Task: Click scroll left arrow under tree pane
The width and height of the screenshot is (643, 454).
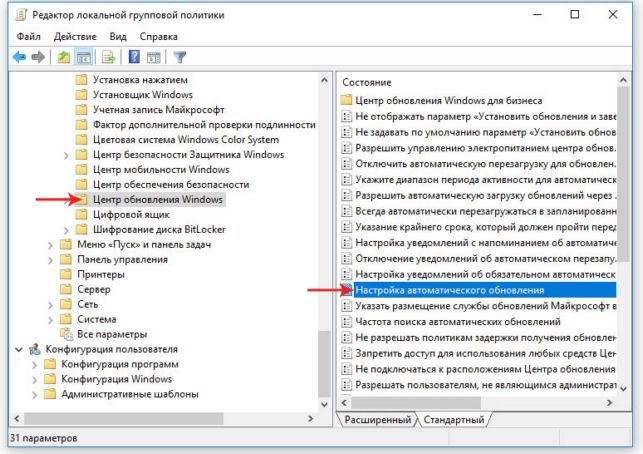Action: [16, 418]
